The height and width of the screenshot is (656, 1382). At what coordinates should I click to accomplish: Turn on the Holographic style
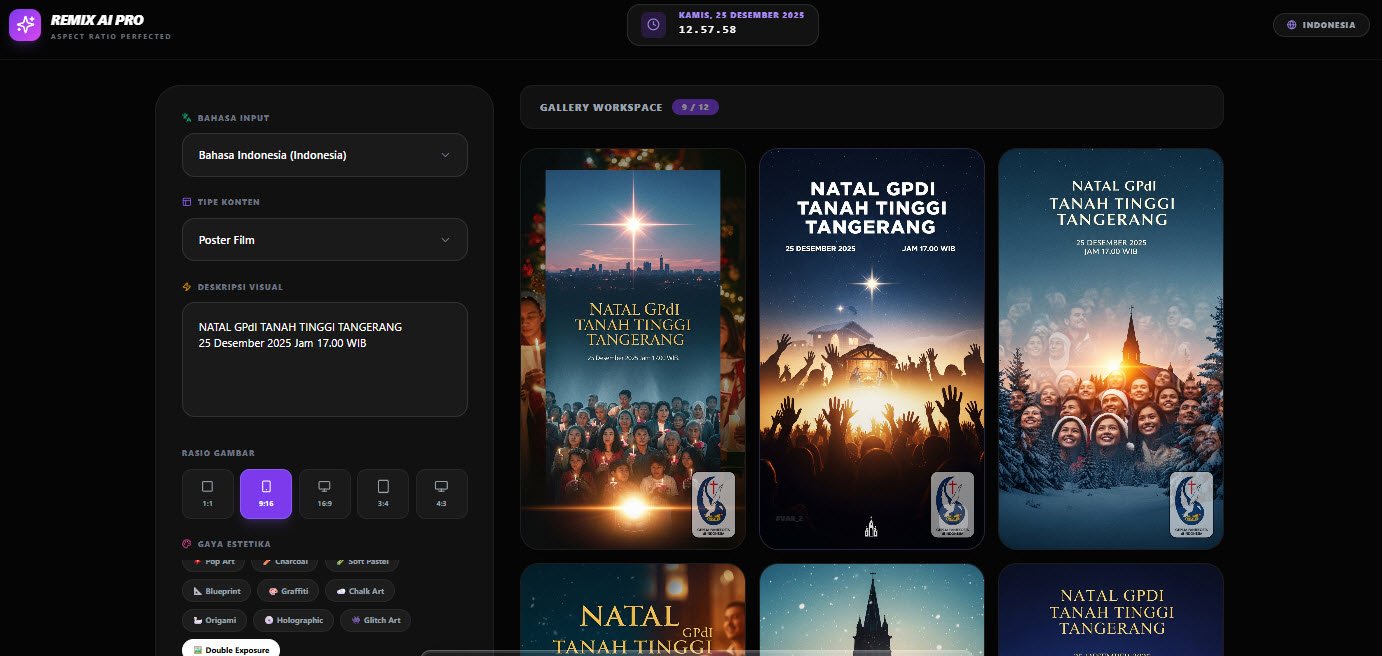(294, 620)
